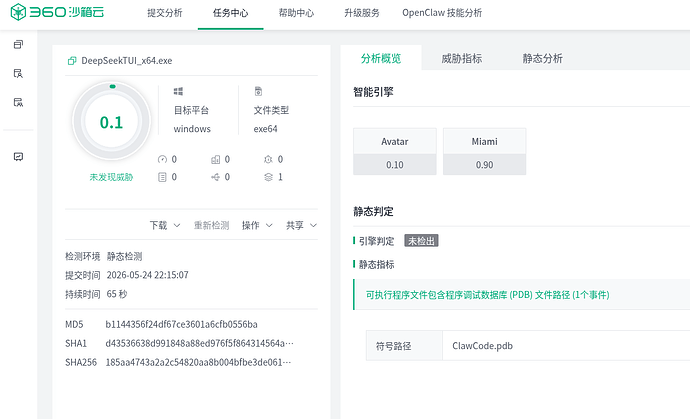Open the second sidebar report search icon
Screen dimensions: 690x419
(x=18, y=73)
